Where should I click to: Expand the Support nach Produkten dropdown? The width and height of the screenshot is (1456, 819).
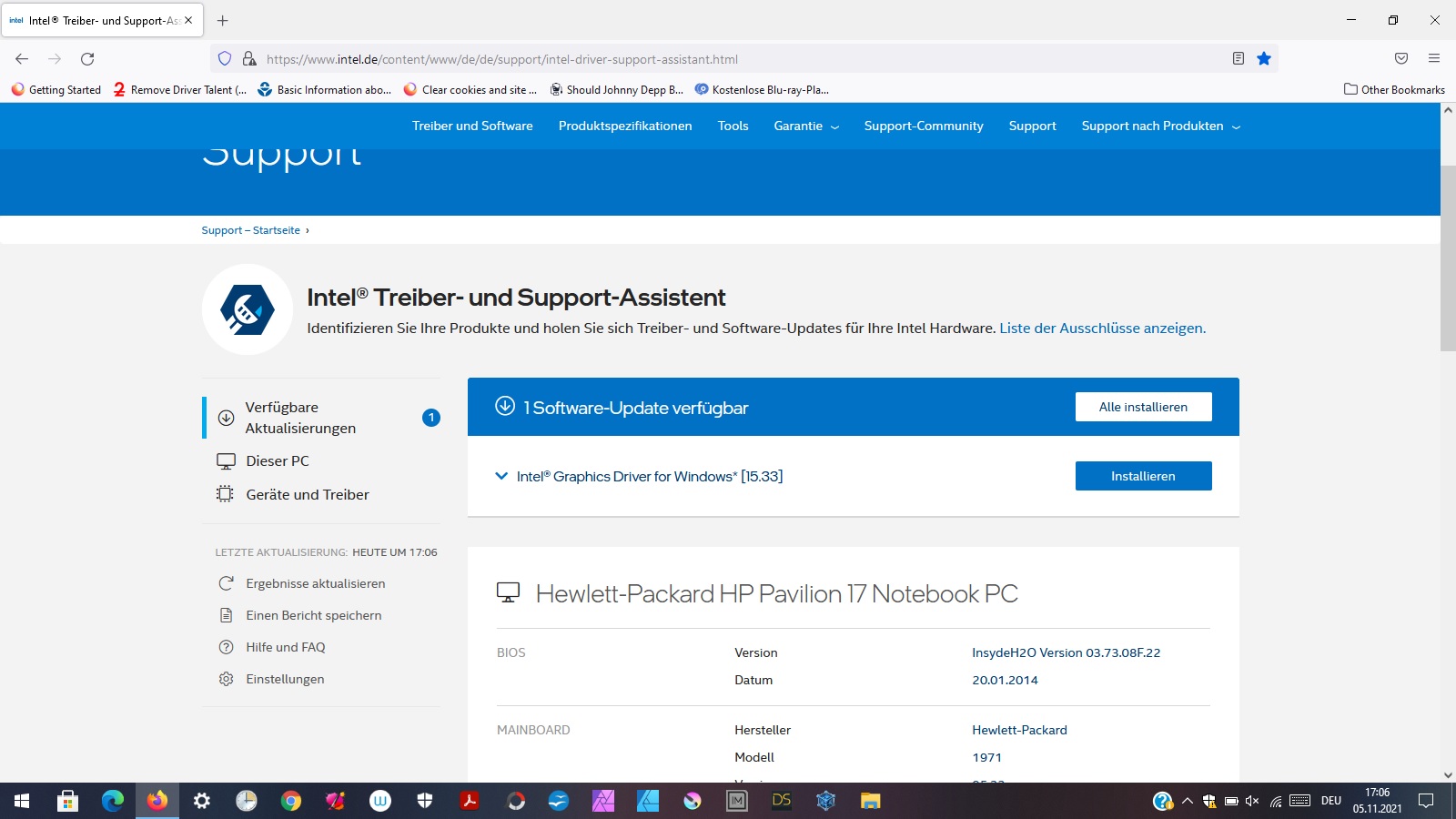point(1159,126)
